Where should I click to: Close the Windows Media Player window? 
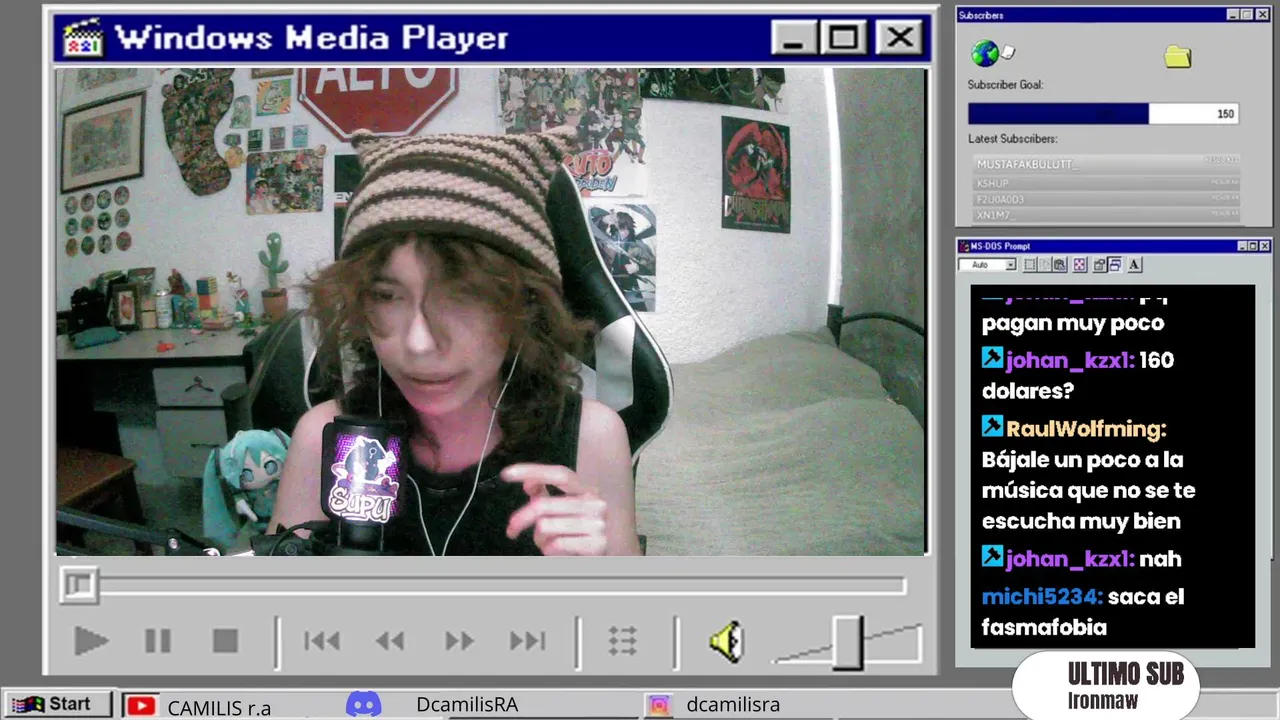899,38
